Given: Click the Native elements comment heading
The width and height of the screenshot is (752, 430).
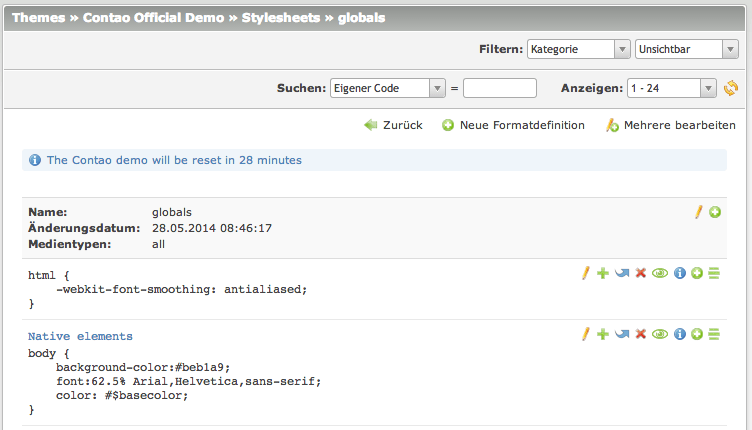Looking at the screenshot, I should pos(80,336).
